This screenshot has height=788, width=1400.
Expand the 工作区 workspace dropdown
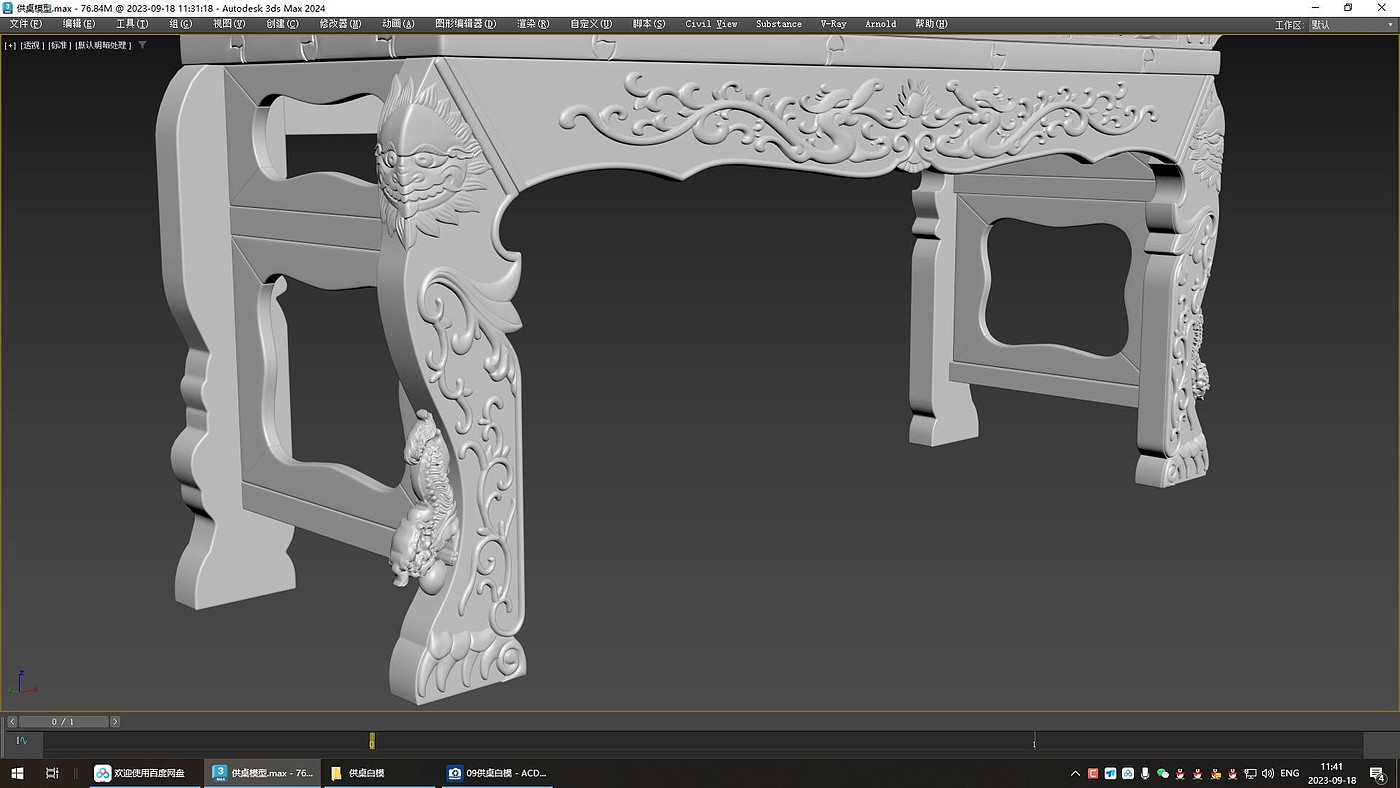(1350, 24)
